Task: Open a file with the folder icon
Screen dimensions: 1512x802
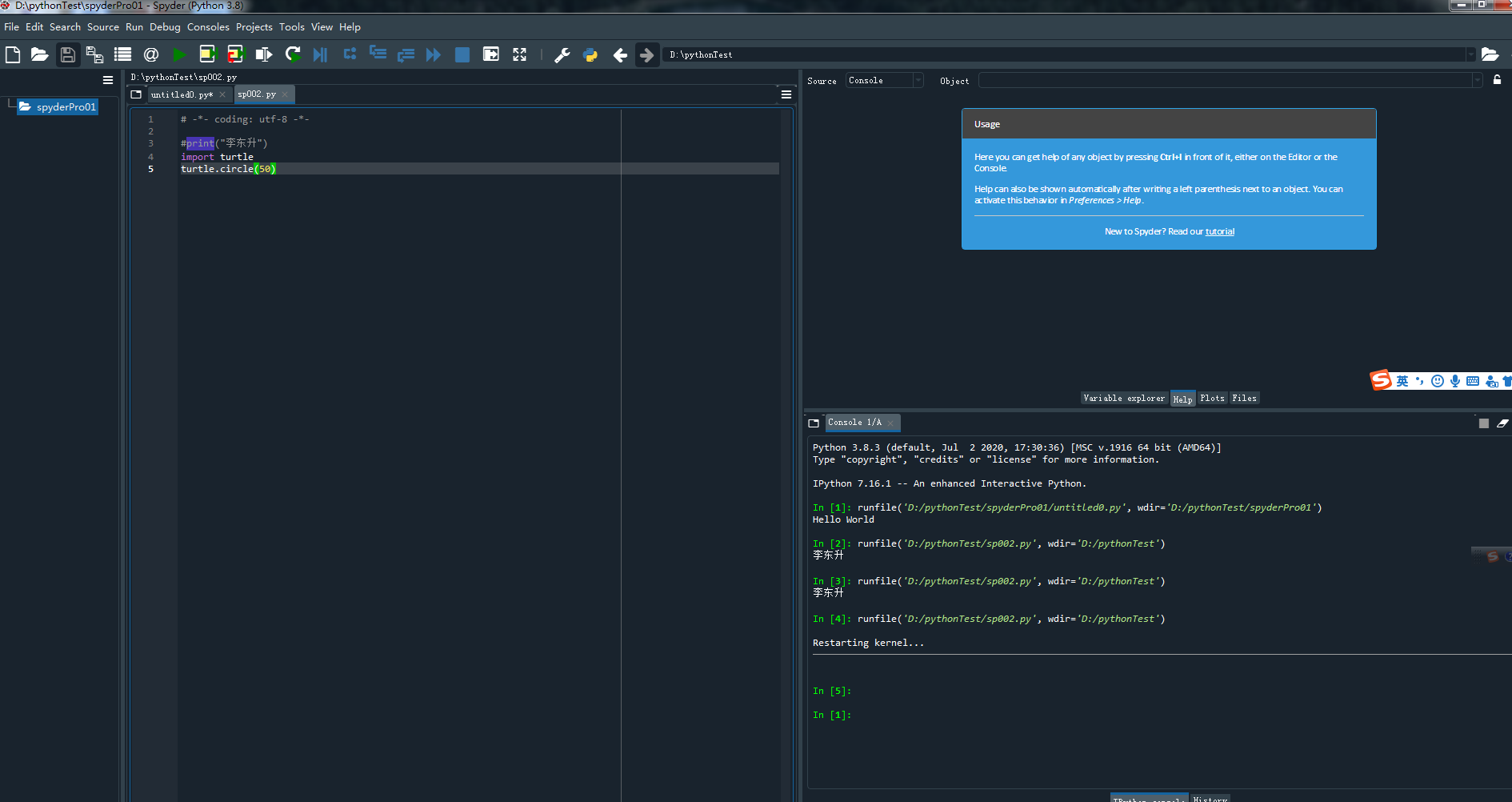Action: tap(39, 54)
